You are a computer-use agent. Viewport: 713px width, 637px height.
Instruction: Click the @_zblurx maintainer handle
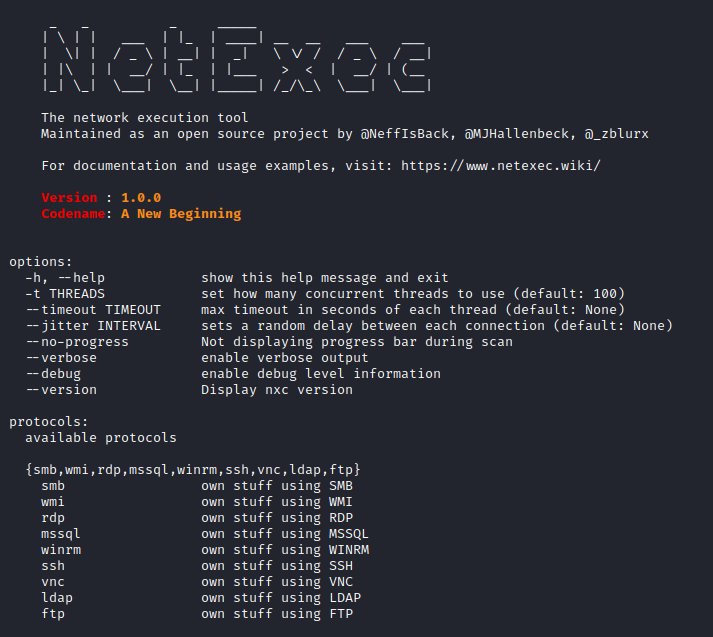click(621, 134)
